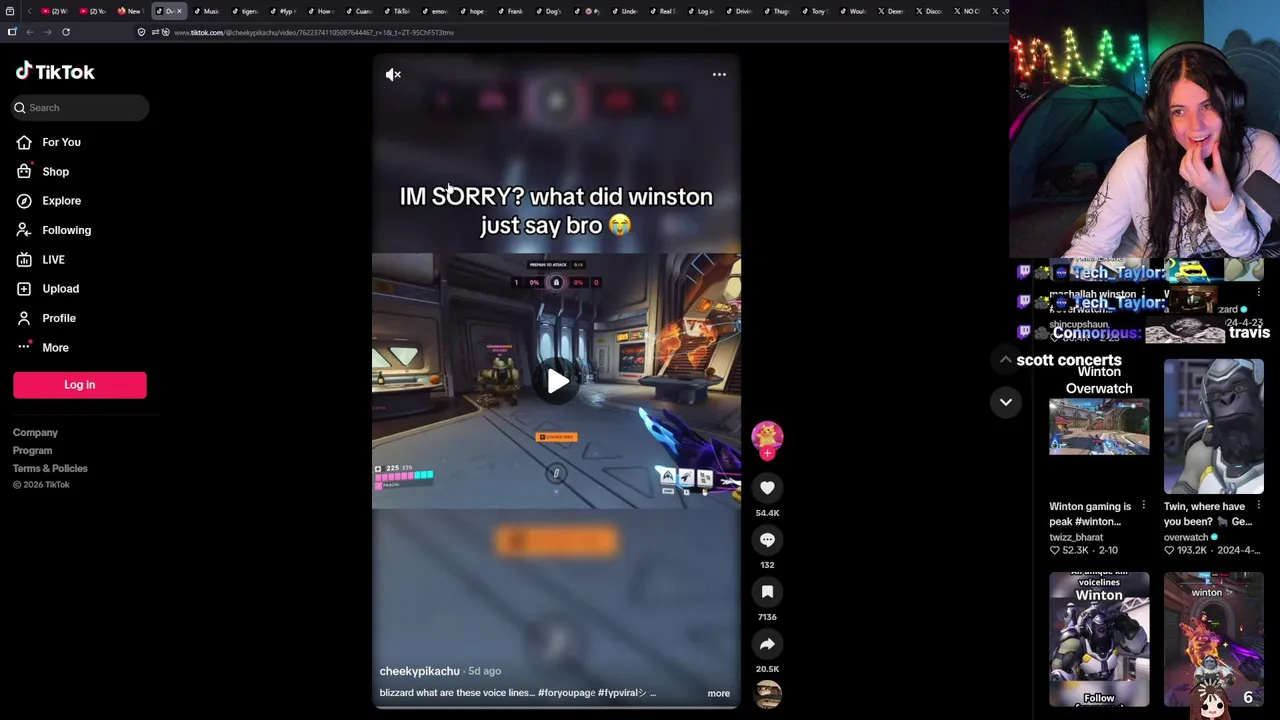Open the cheekypikachu username link
This screenshot has width=1280, height=720.
tap(419, 671)
